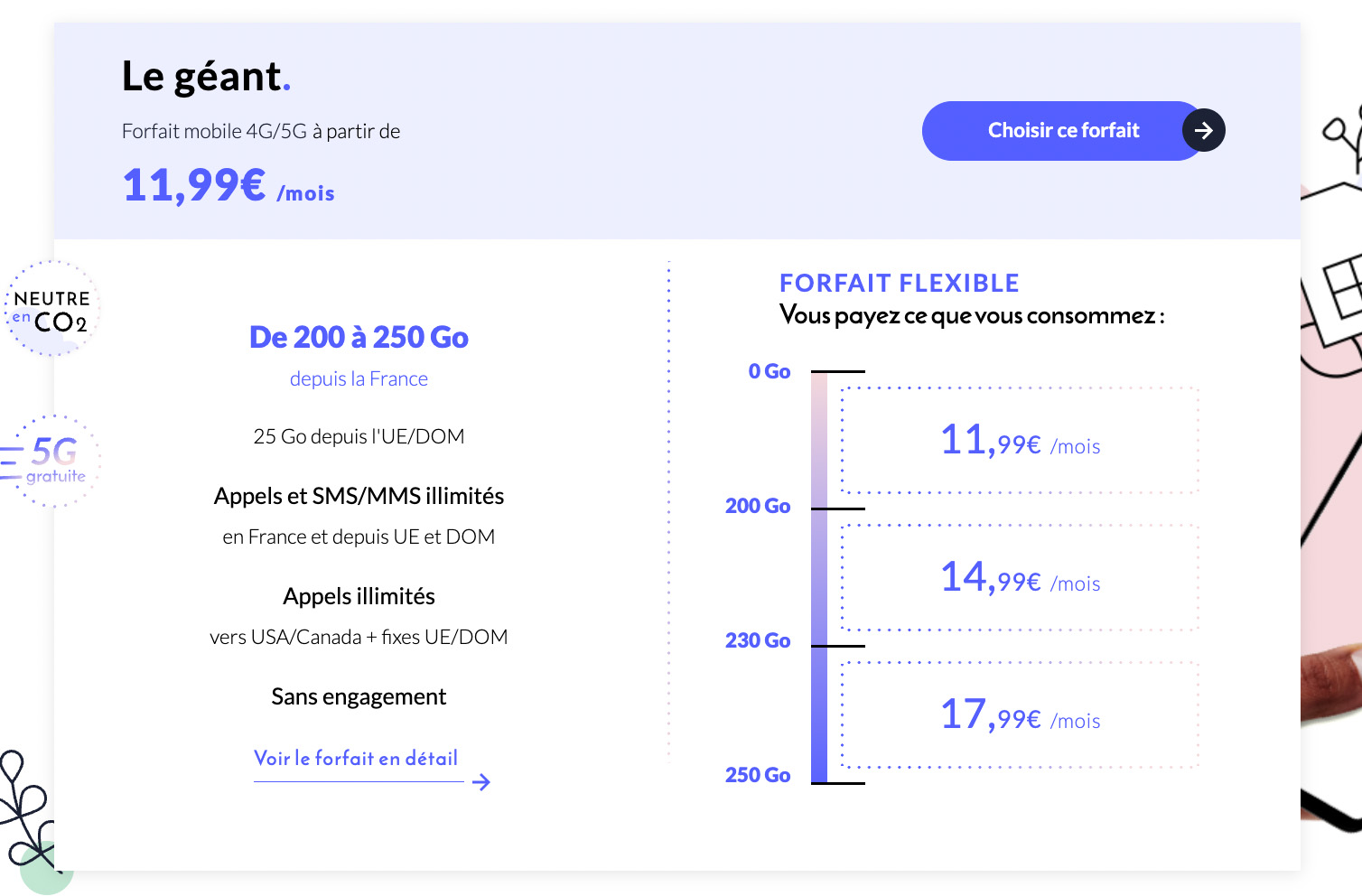Viewport: 1362px width, 896px height.
Task: Click the "200 Go" scale label
Action: pyautogui.click(x=758, y=506)
